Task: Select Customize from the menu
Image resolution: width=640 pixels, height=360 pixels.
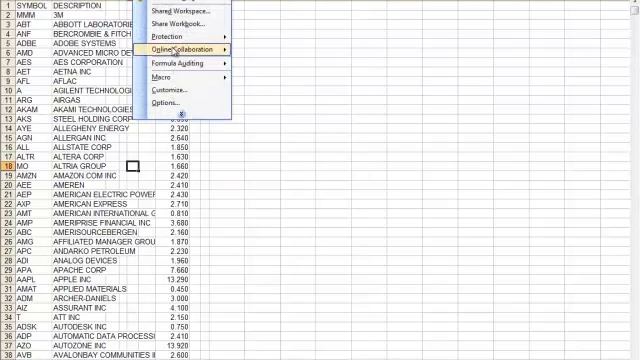Action: coord(182,90)
